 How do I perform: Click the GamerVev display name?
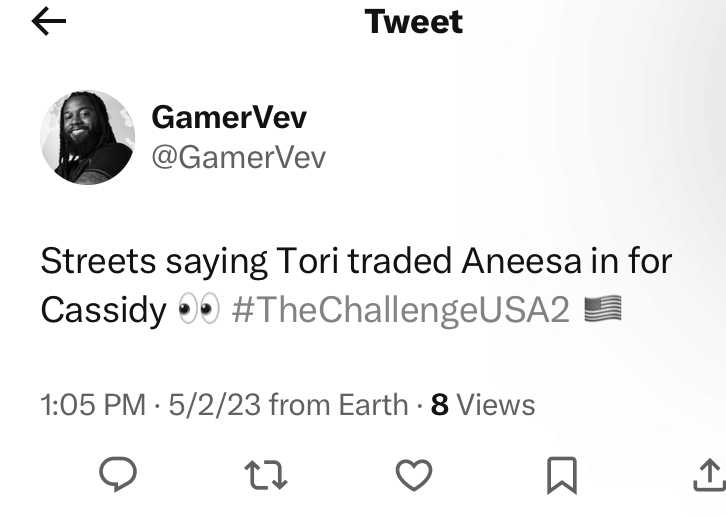coord(229,117)
